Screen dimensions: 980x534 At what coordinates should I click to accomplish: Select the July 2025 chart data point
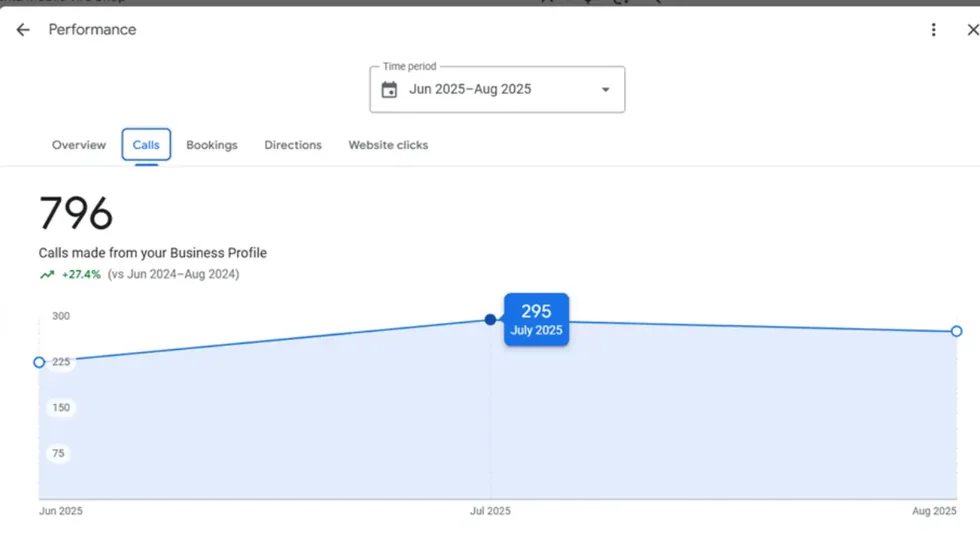(491, 320)
